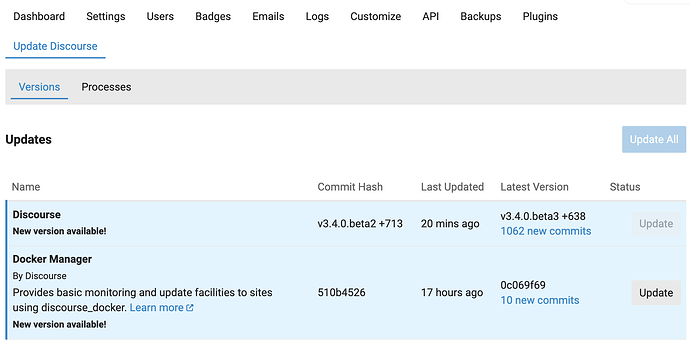
Task: Click the greyed-out Update button for Discourse
Action: 656,223
